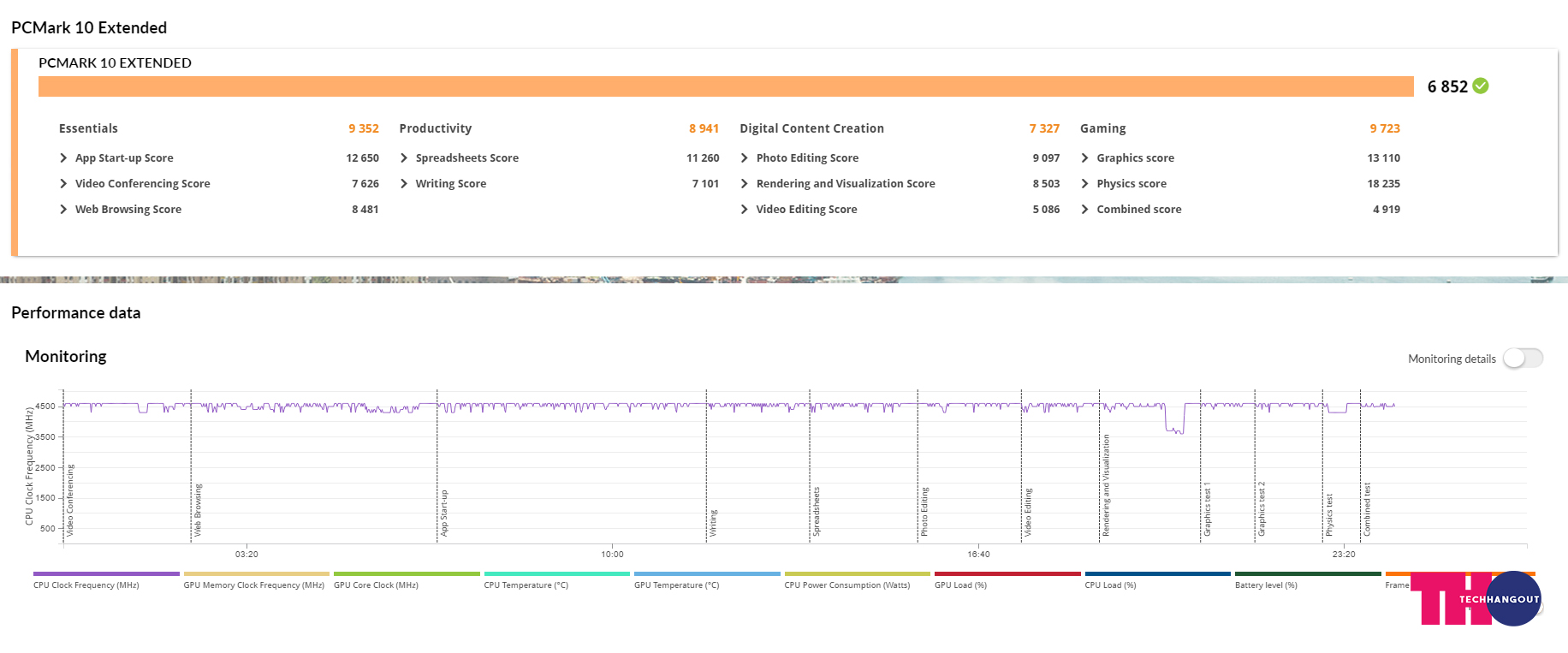Image resolution: width=1568 pixels, height=653 pixels.
Task: Click the Writing timeline marker
Action: (713, 523)
